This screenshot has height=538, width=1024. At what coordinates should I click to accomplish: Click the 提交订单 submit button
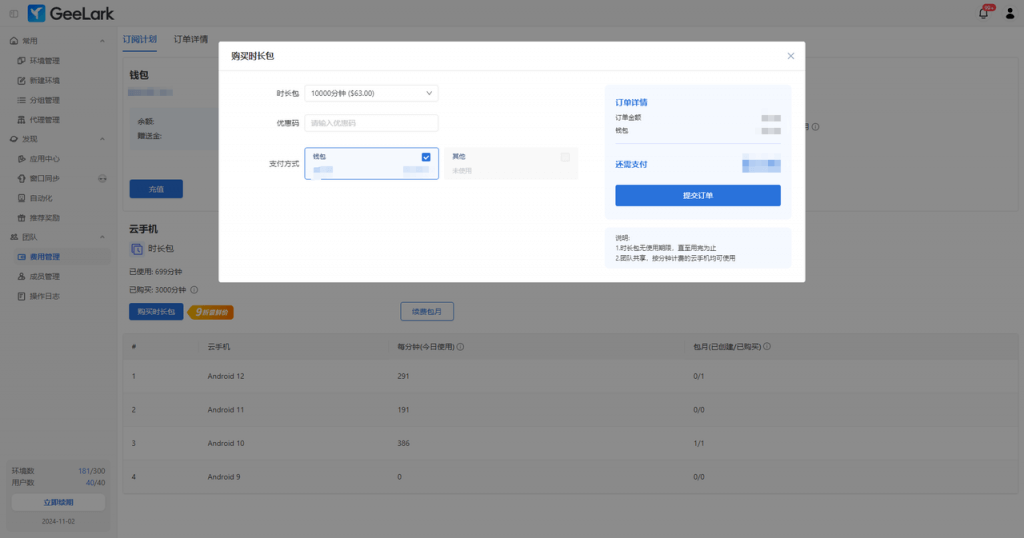pos(697,195)
